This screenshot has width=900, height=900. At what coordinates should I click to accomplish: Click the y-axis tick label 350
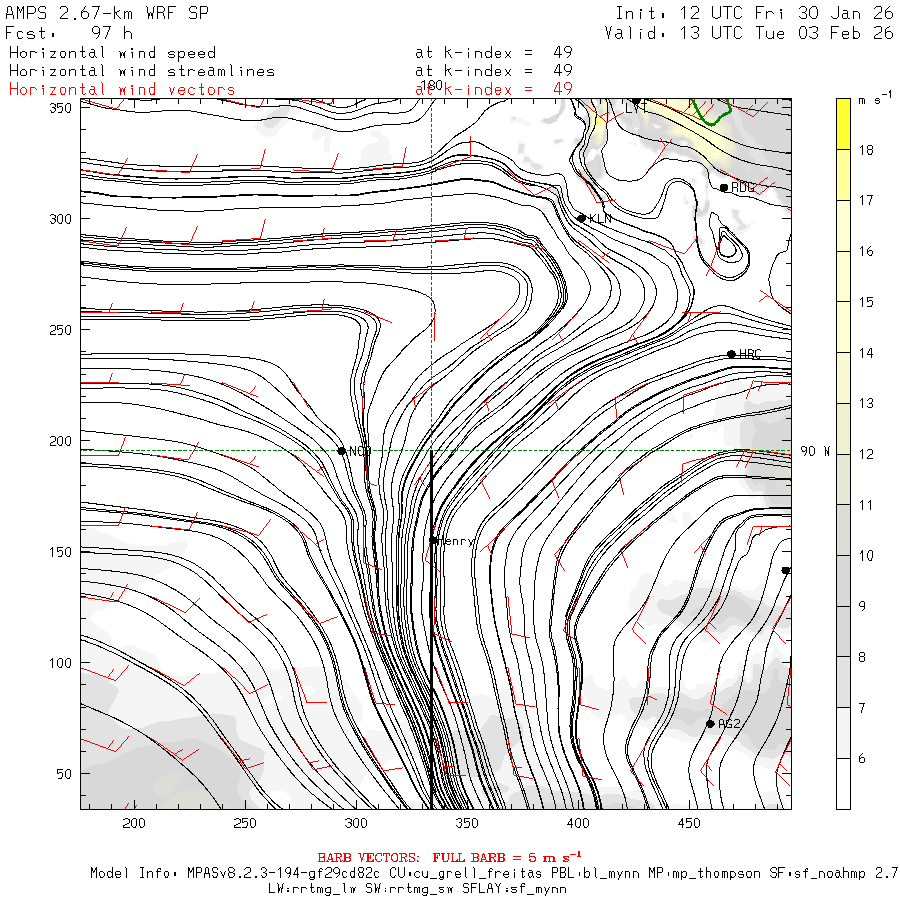pos(60,108)
